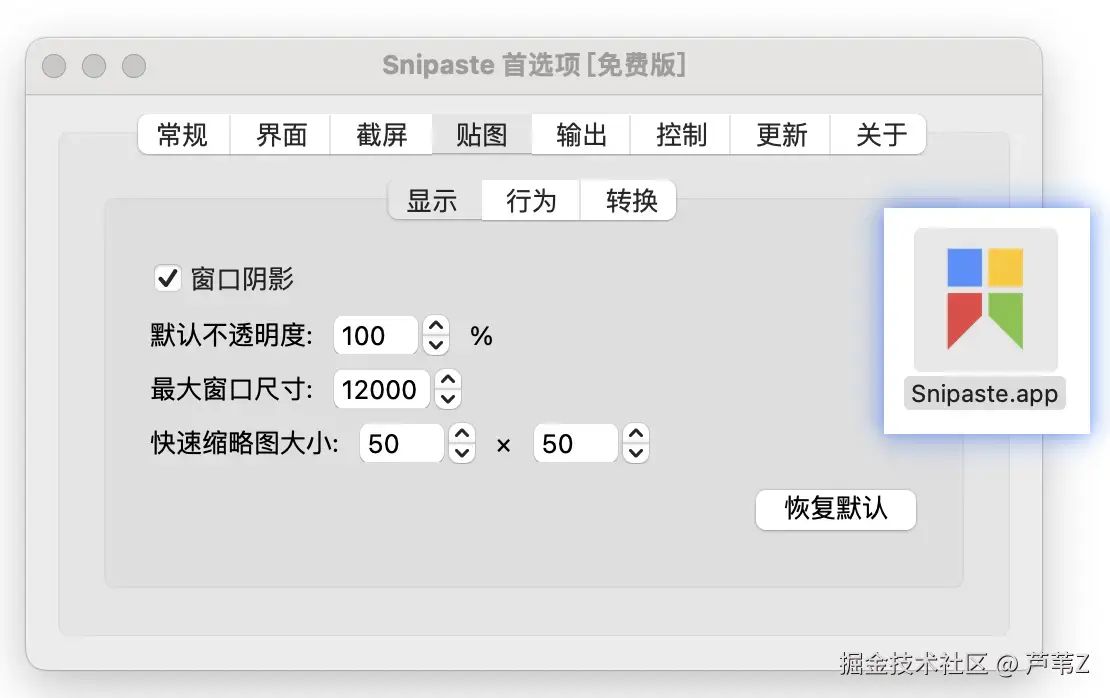Image resolution: width=1110 pixels, height=698 pixels.
Task: Toggle window shadow option off
Action: click(168, 278)
